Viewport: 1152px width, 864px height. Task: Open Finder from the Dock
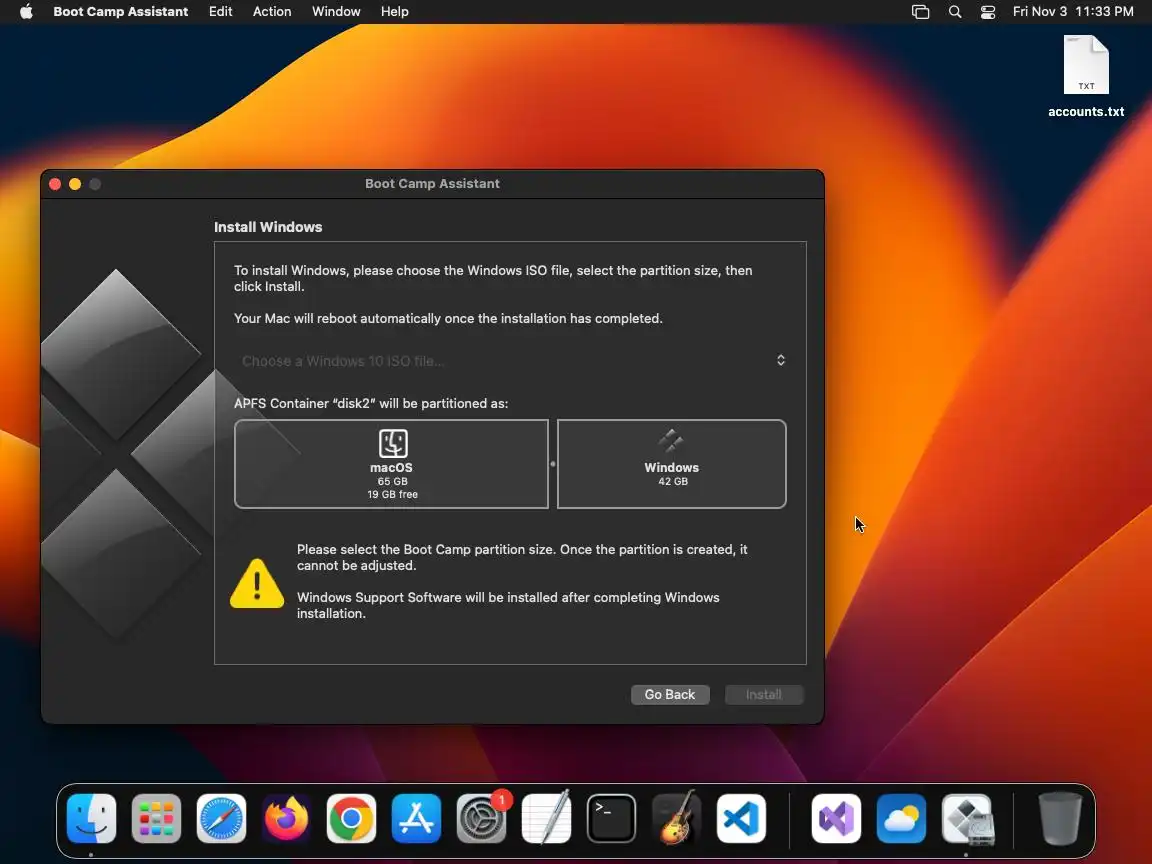coord(91,818)
